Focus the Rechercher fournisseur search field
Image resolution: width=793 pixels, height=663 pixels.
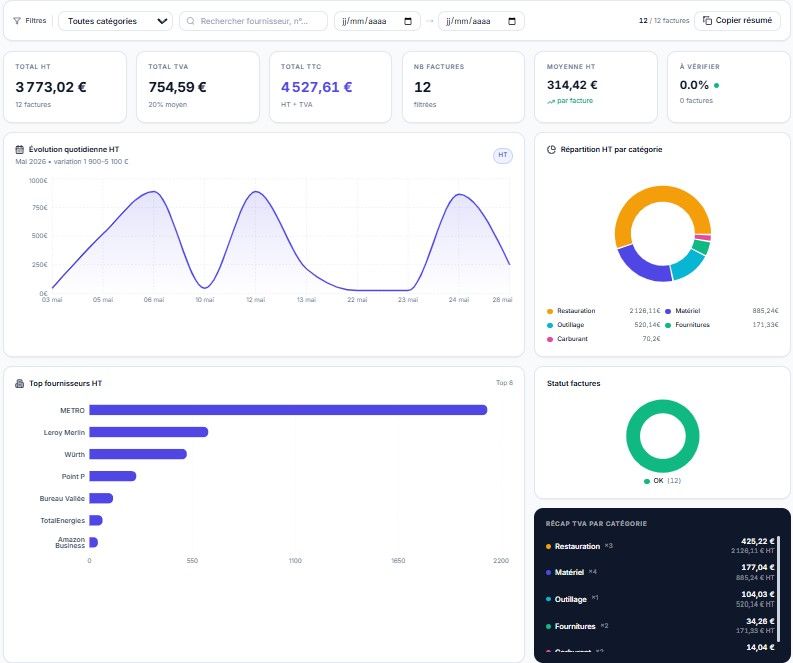[253, 21]
